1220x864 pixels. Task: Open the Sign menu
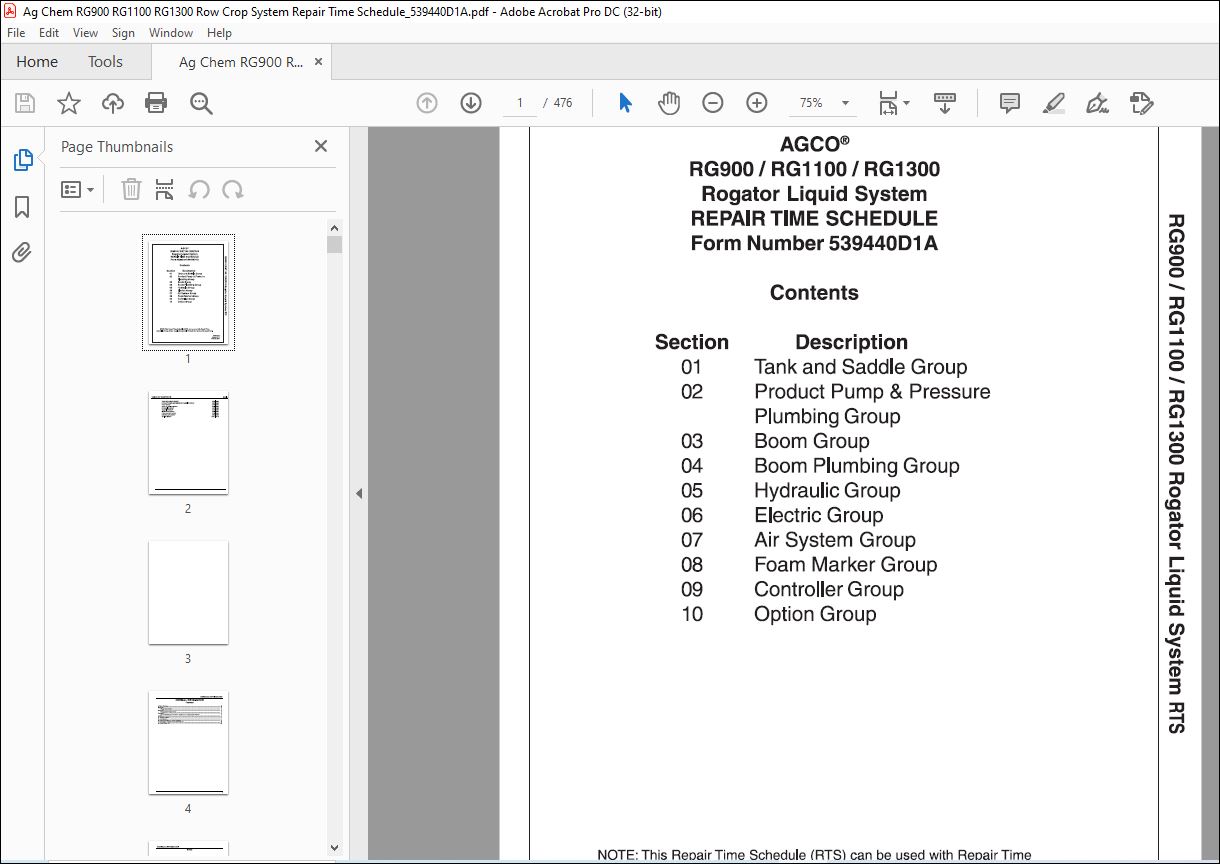[x=123, y=33]
